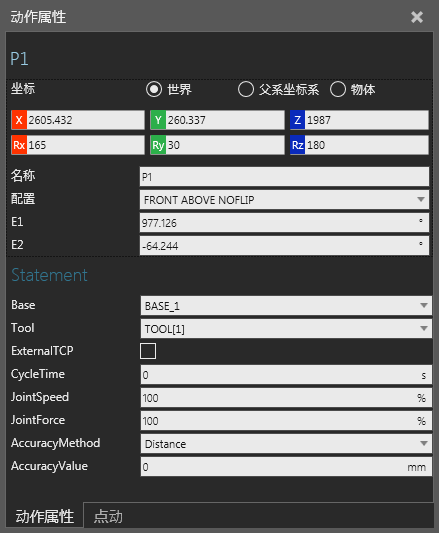Open the Tool TOOL[1] dropdown
The width and height of the screenshot is (439, 533).
(286, 329)
